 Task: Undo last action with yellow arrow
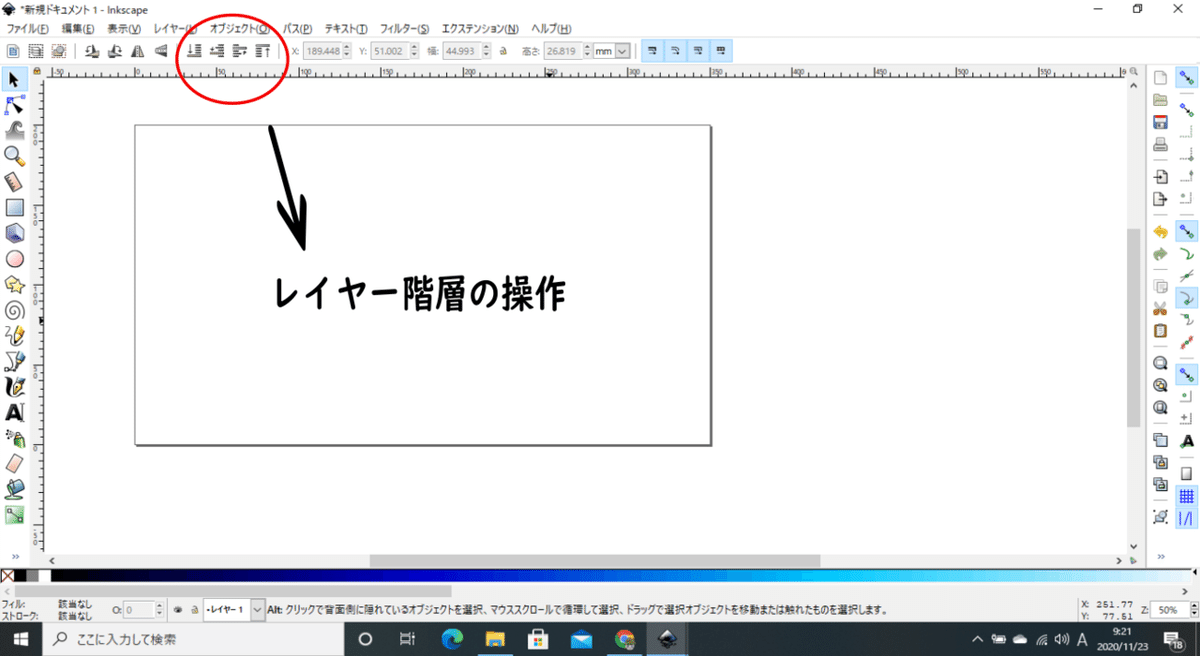tap(1160, 231)
